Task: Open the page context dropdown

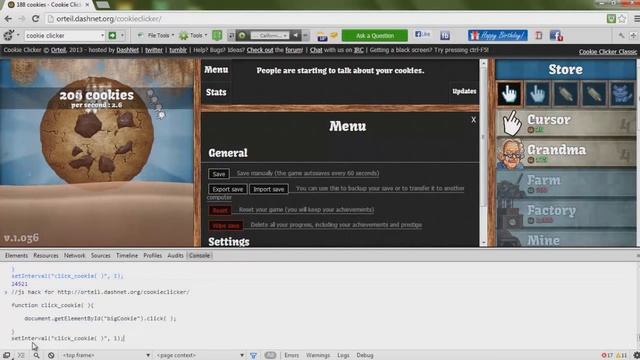Action: coord(200,355)
